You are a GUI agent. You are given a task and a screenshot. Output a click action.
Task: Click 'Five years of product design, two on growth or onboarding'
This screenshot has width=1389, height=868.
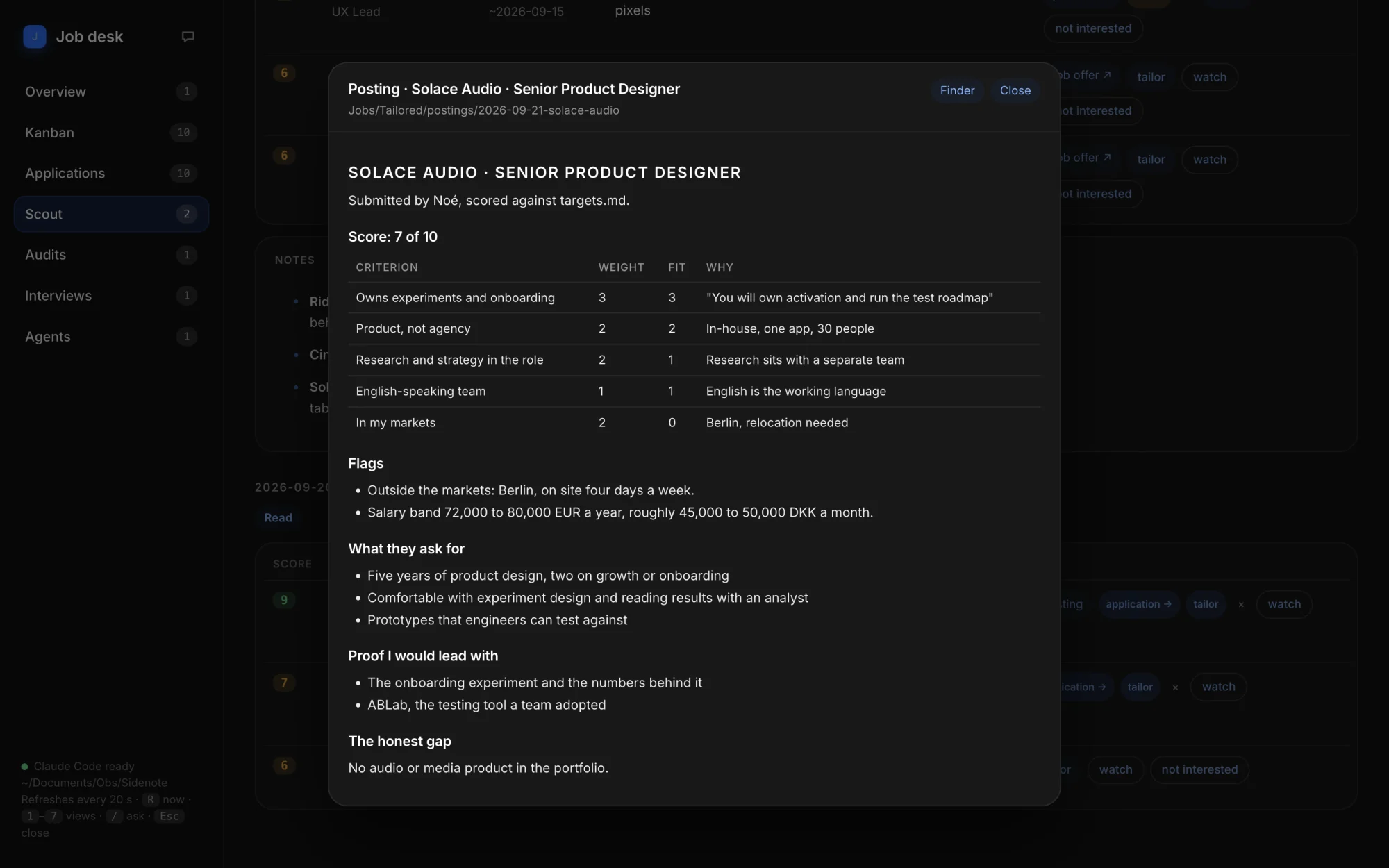coord(548,576)
